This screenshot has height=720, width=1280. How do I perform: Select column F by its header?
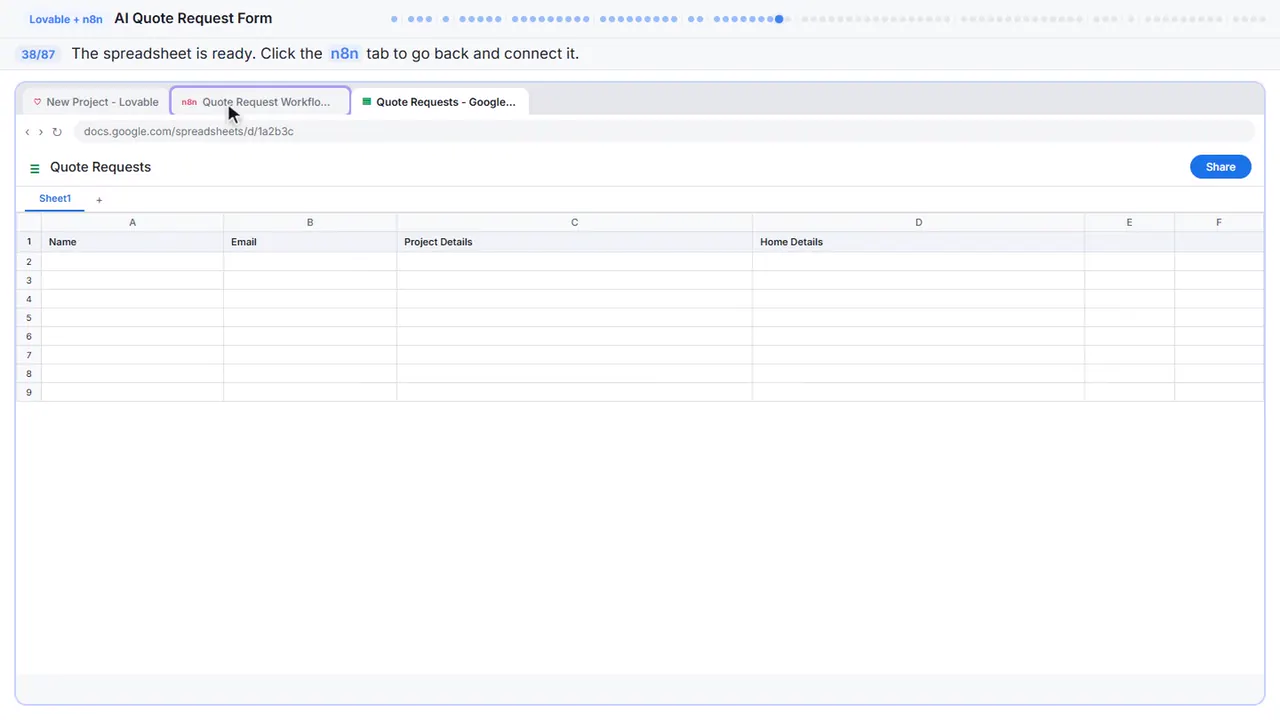(1219, 223)
